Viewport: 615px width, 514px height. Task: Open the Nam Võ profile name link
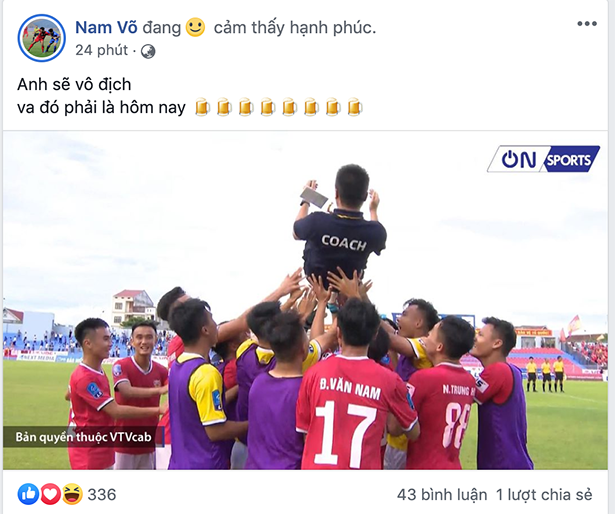pos(106,27)
